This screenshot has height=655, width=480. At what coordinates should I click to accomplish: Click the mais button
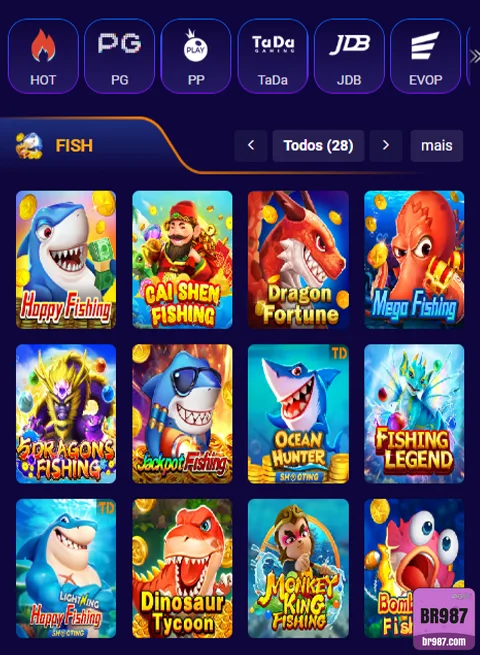(437, 145)
